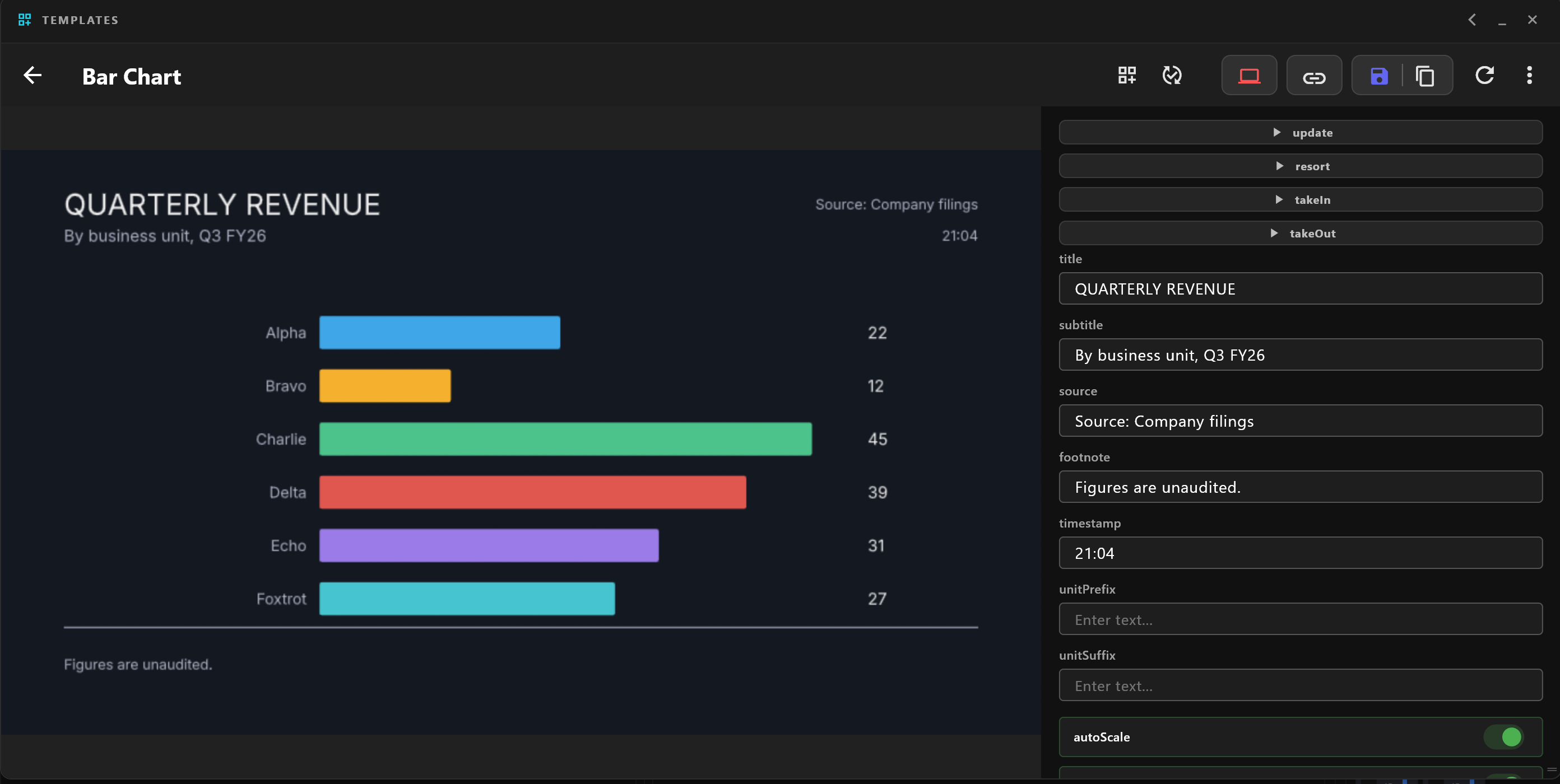Image resolution: width=1560 pixels, height=784 pixels.
Task: Click the link chain icon button
Action: [1314, 76]
